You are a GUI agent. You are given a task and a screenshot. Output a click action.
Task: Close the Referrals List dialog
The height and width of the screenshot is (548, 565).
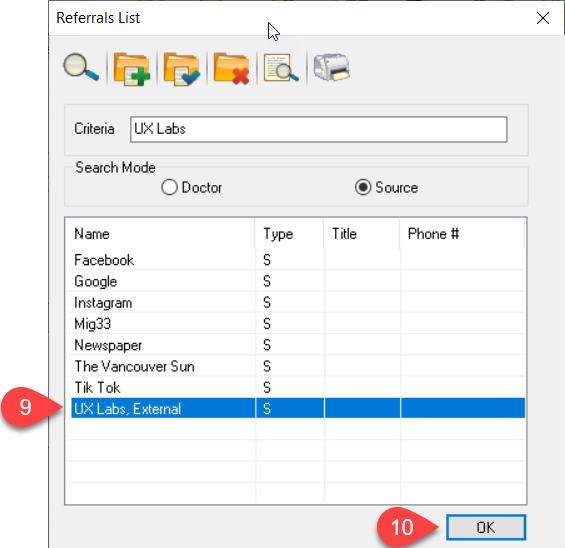coord(543,18)
